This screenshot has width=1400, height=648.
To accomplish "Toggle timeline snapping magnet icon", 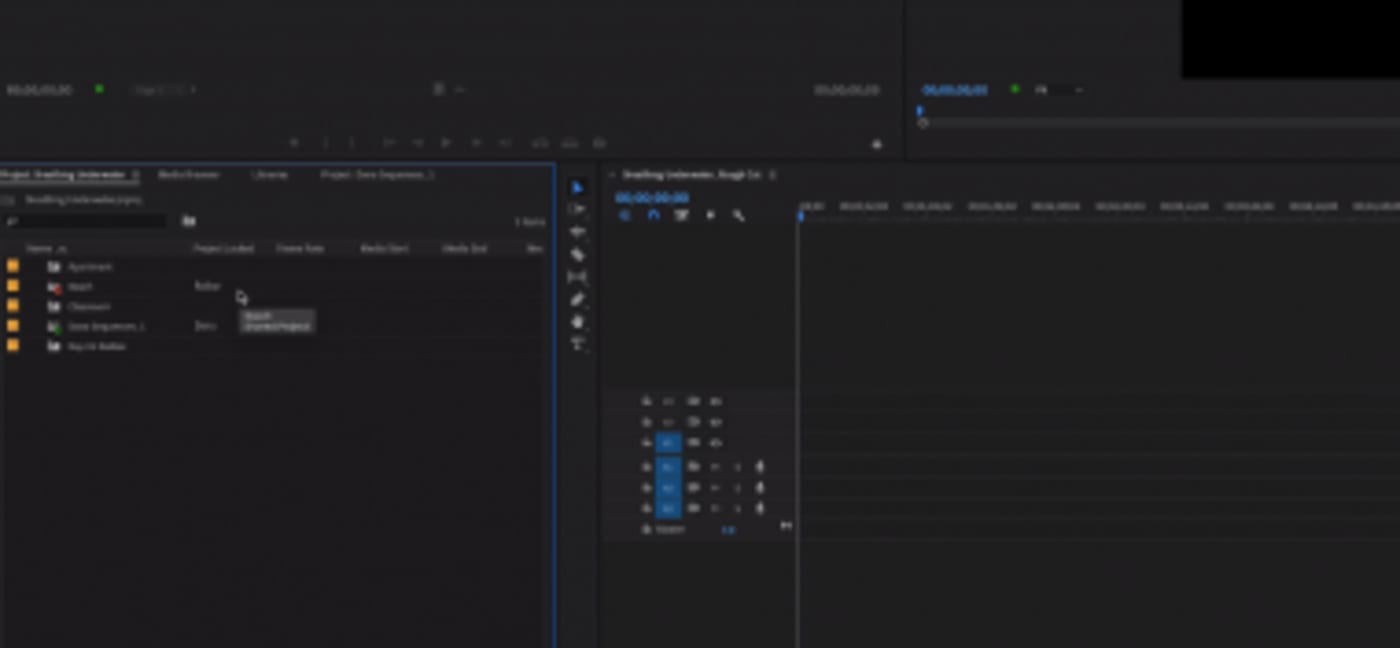I will [653, 215].
